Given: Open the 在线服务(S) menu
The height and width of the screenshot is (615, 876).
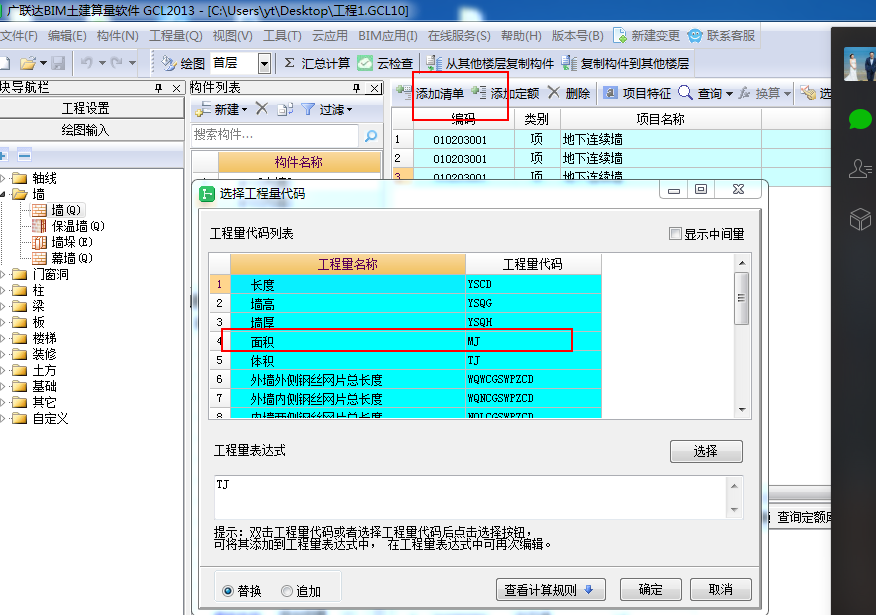Looking at the screenshot, I should (459, 36).
